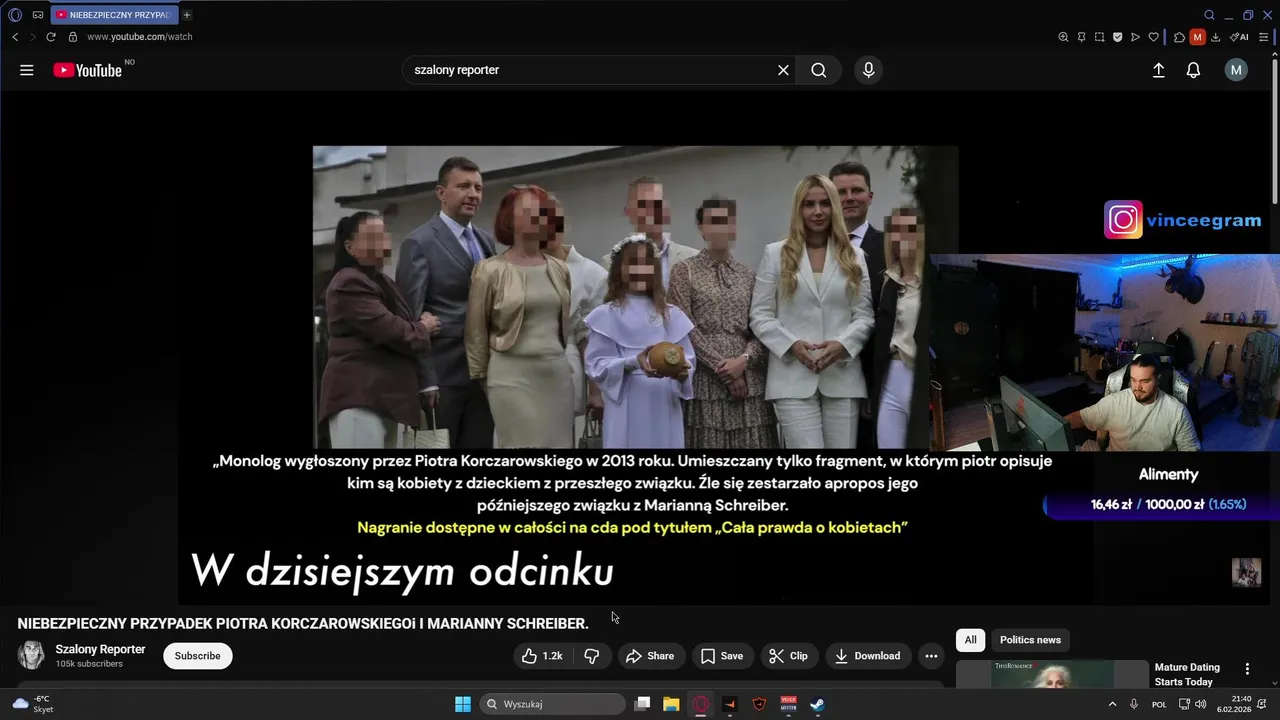The image size is (1280, 720).
Task: Like the video with thumbs up
Action: tap(542, 656)
